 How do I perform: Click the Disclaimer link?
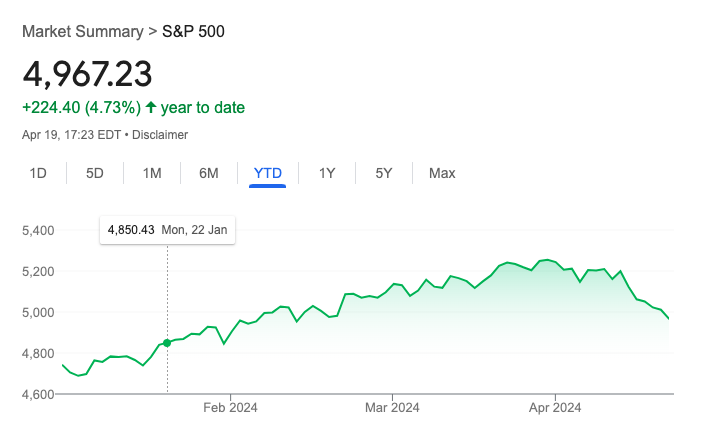pyautogui.click(x=160, y=135)
